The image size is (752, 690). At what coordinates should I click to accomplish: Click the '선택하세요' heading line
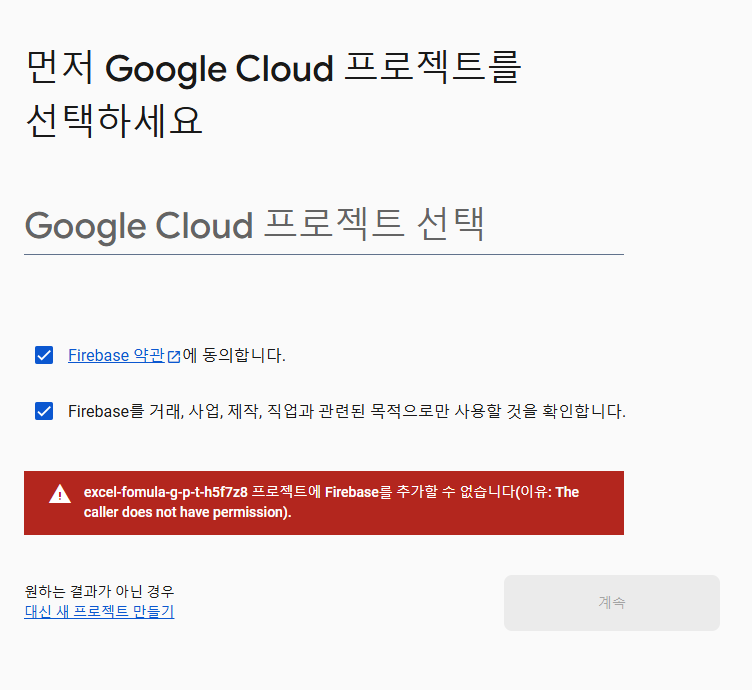[x=114, y=120]
